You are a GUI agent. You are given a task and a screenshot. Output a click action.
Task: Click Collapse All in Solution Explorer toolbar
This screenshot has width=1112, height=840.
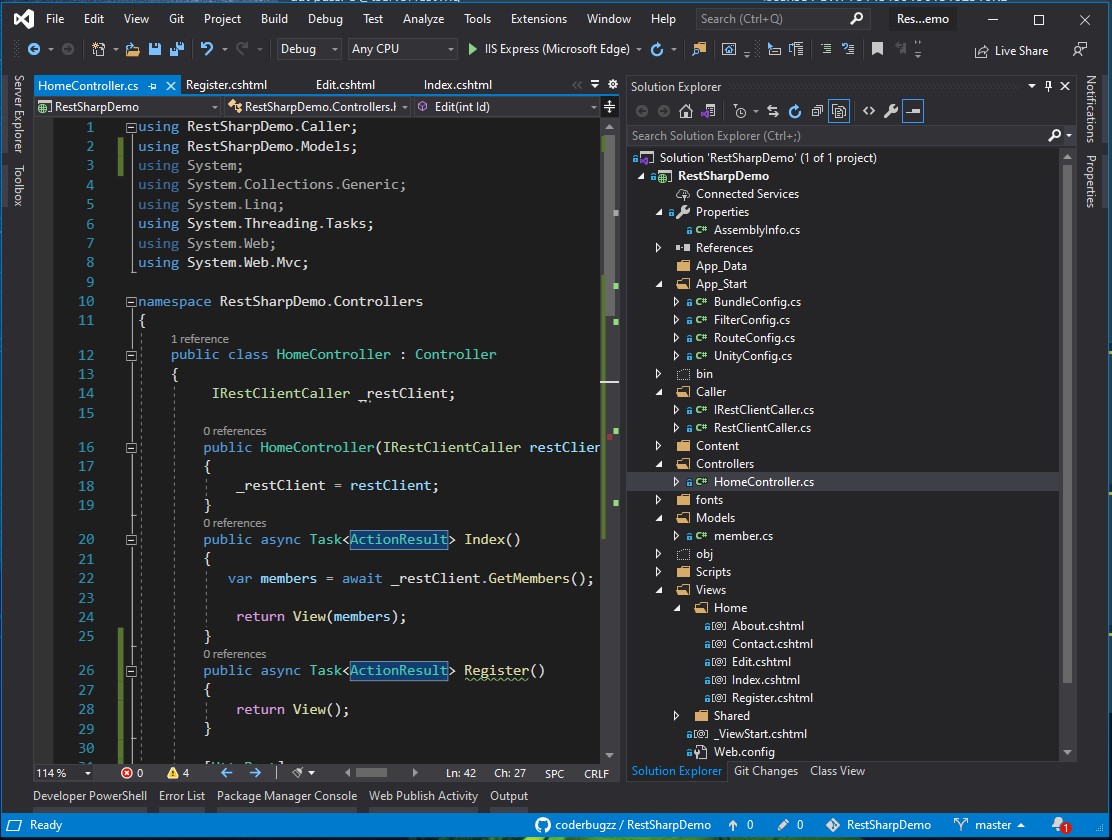point(817,112)
